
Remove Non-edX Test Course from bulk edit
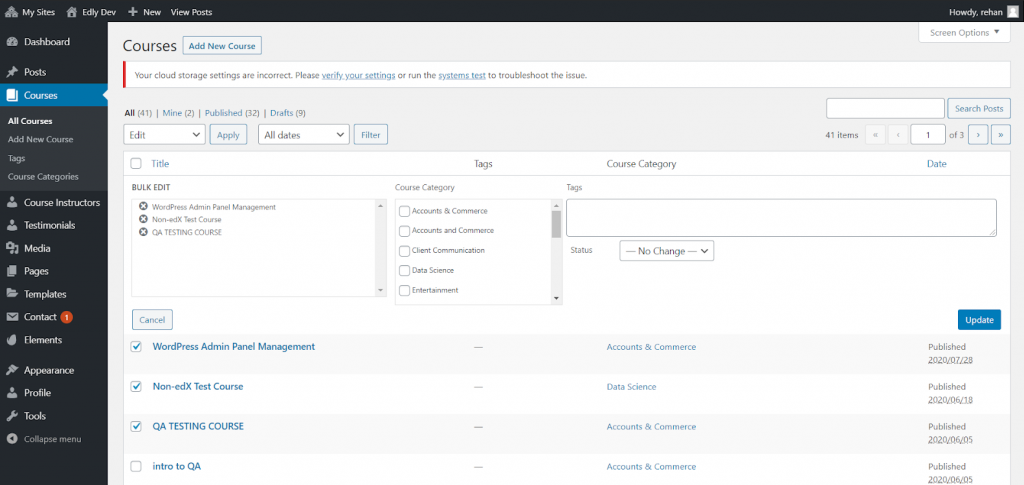click(x=143, y=219)
